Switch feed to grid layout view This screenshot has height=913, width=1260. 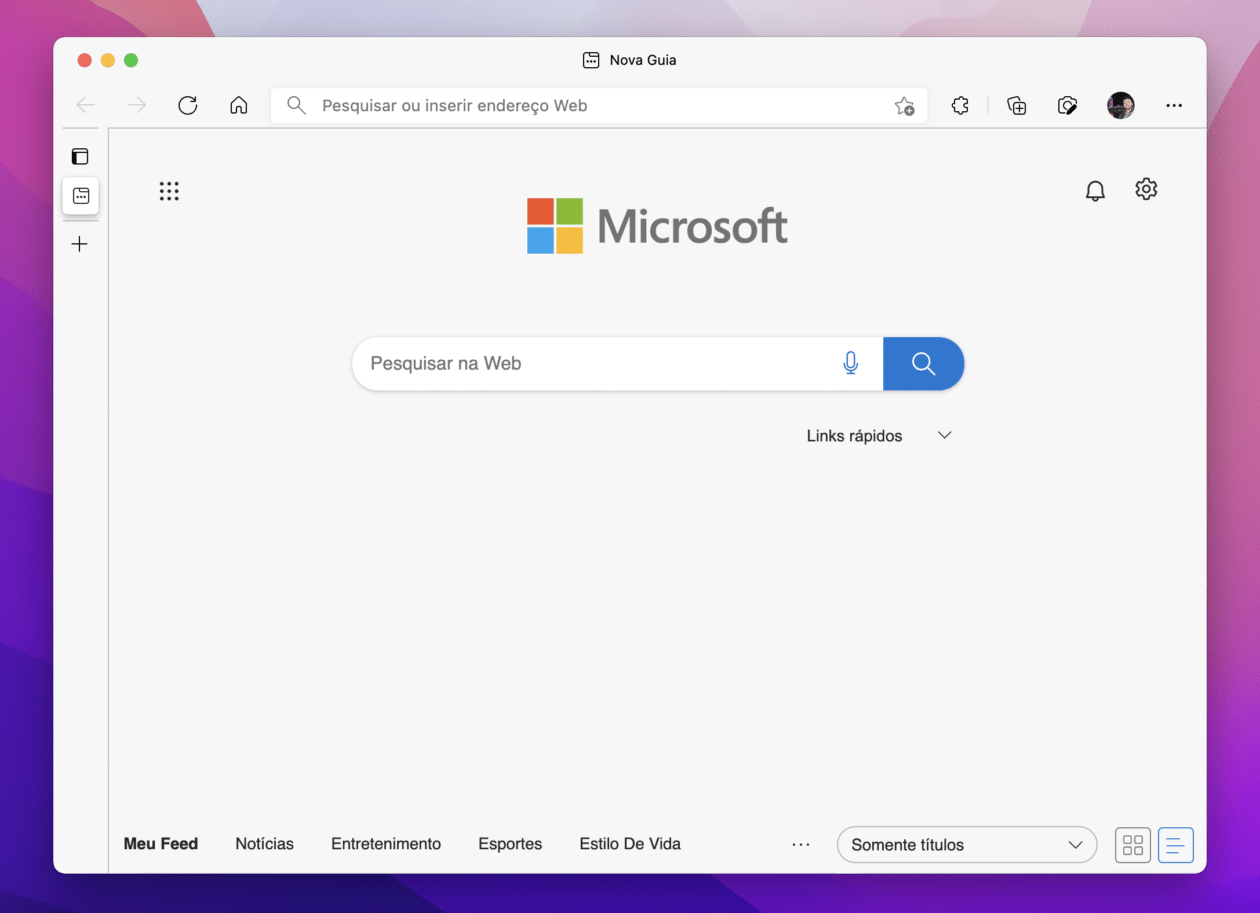(x=1132, y=845)
